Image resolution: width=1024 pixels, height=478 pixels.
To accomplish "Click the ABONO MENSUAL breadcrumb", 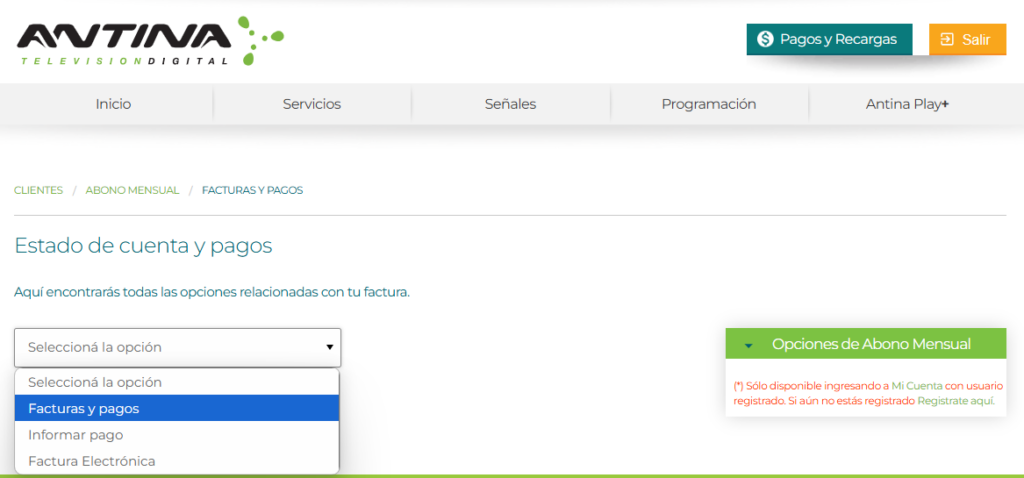I will [x=132, y=190].
